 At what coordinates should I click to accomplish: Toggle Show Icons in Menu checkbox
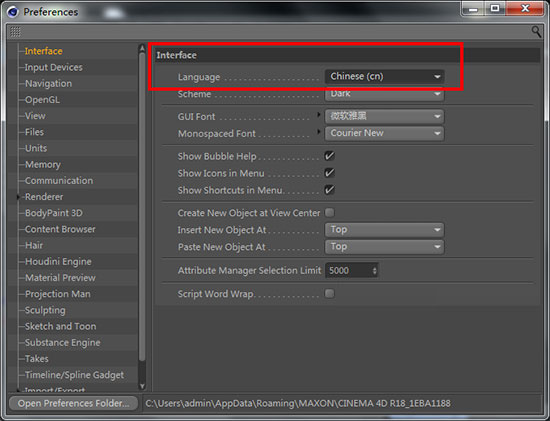point(329,173)
